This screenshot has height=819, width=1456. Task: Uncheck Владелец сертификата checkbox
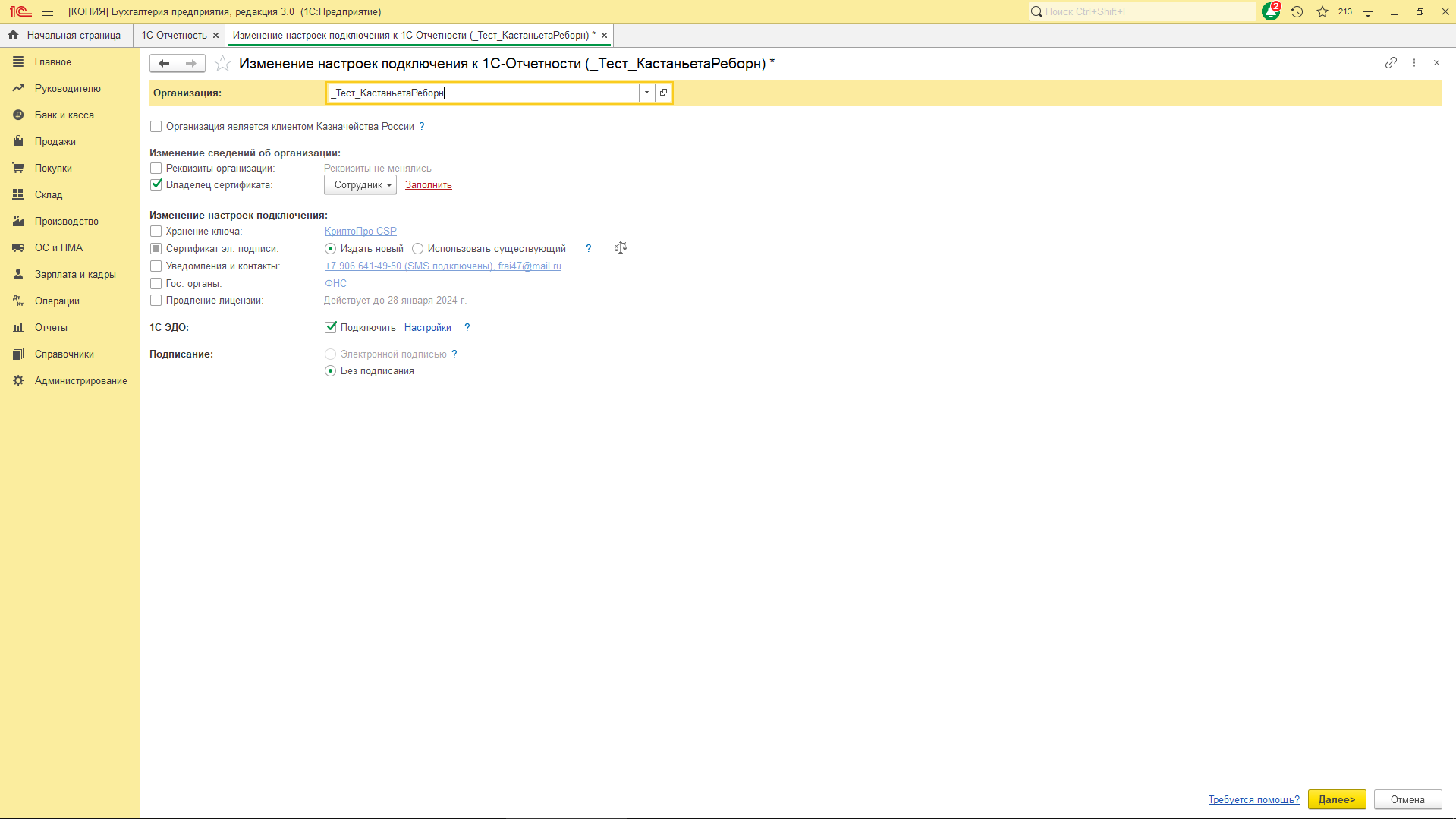click(x=156, y=184)
